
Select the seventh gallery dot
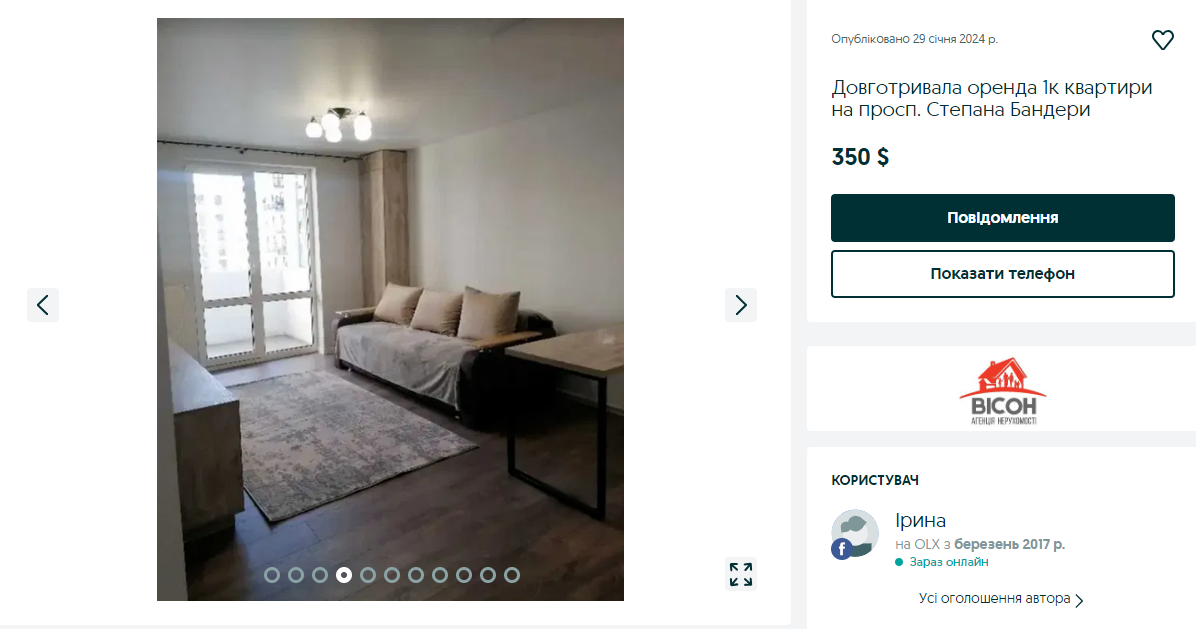click(x=416, y=575)
